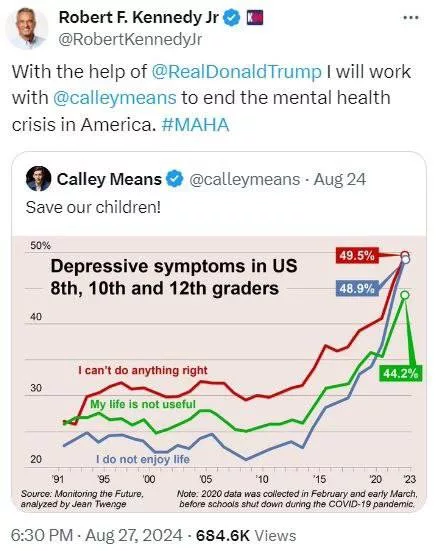The height and width of the screenshot is (551, 440).
Task: Click the blue 48.9% data label
Action: [357, 289]
